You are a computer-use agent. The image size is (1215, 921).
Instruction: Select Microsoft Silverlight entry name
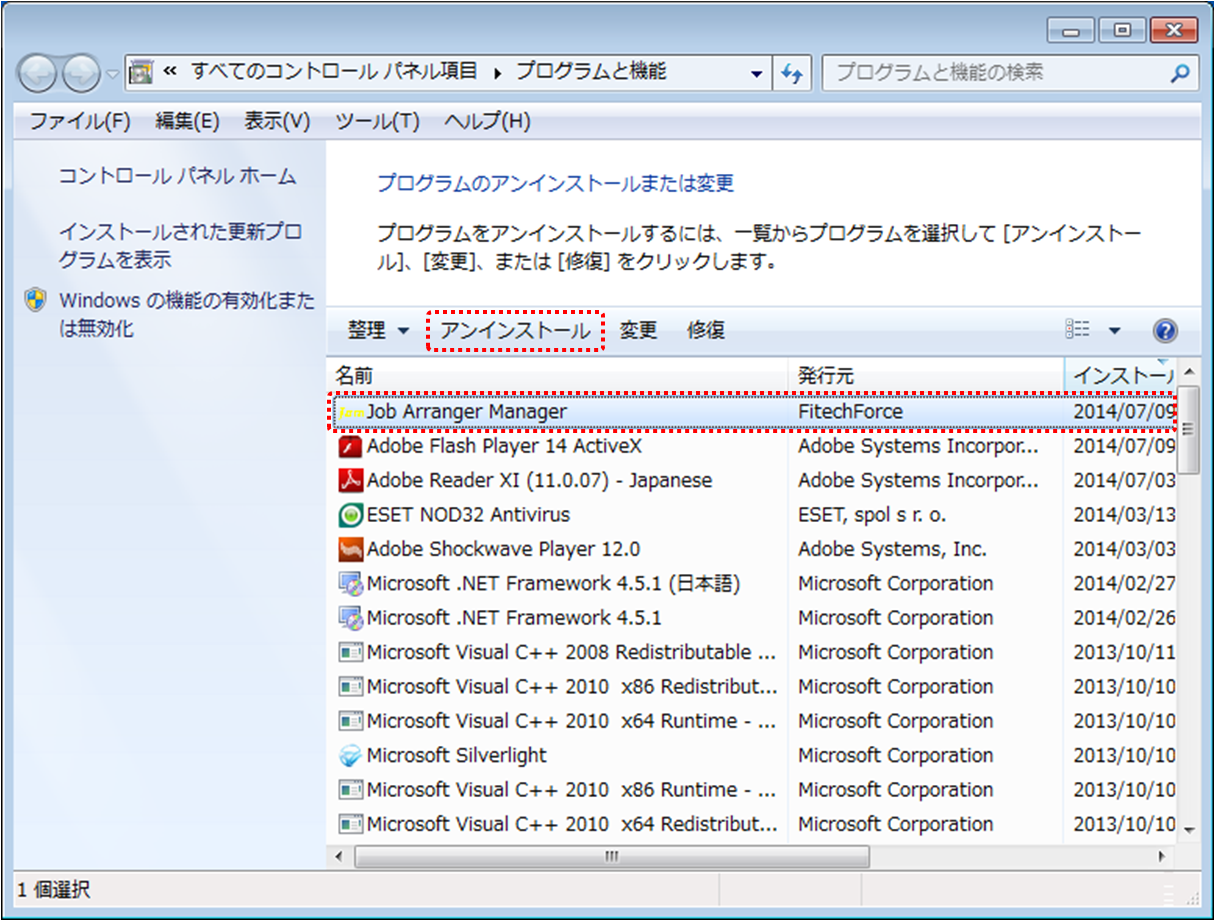456,755
